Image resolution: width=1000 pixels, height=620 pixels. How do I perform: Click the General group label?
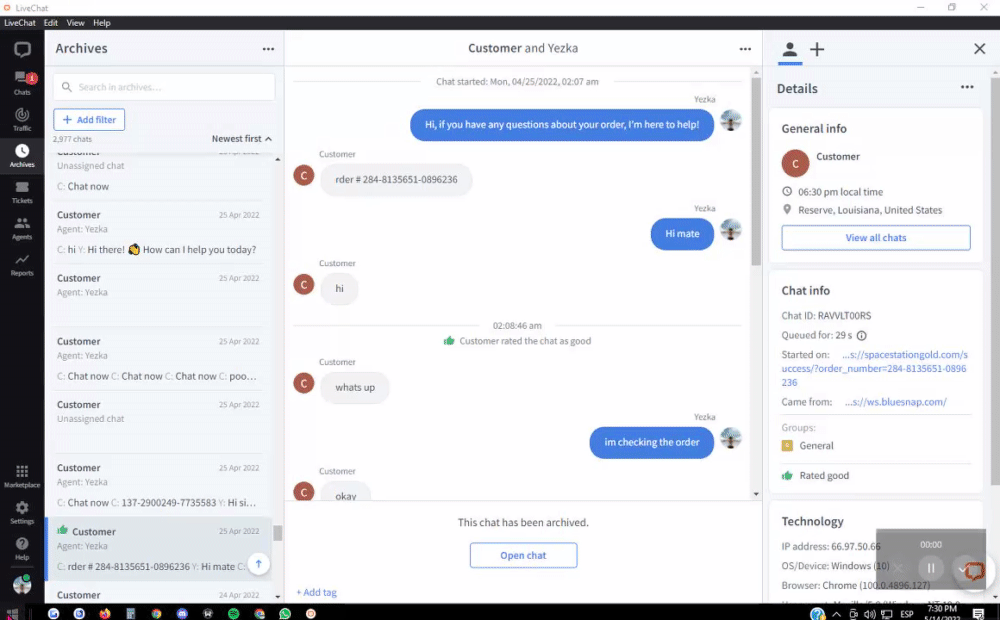(x=816, y=446)
